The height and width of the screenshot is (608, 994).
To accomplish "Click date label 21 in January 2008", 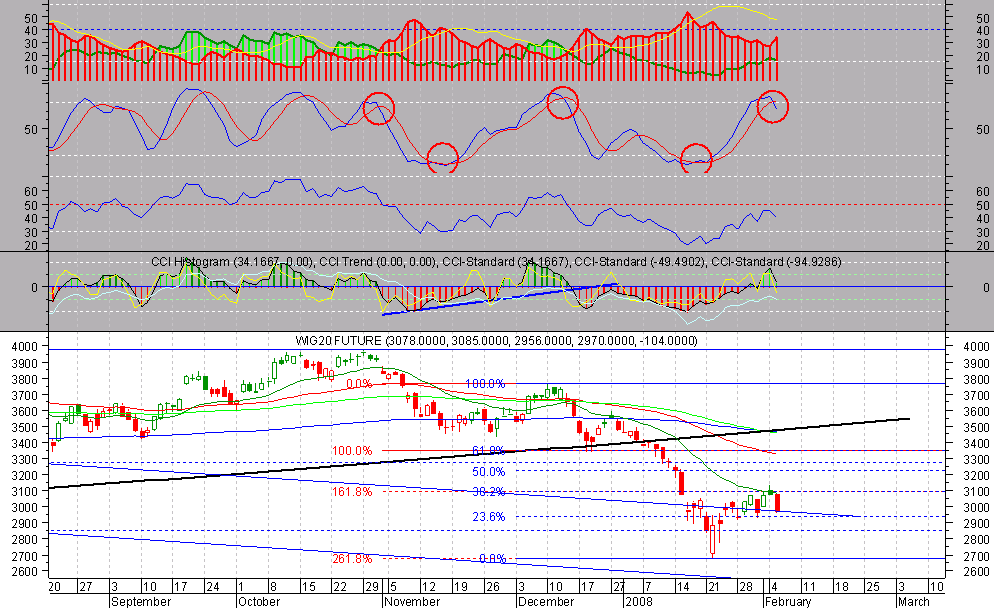I will [714, 586].
